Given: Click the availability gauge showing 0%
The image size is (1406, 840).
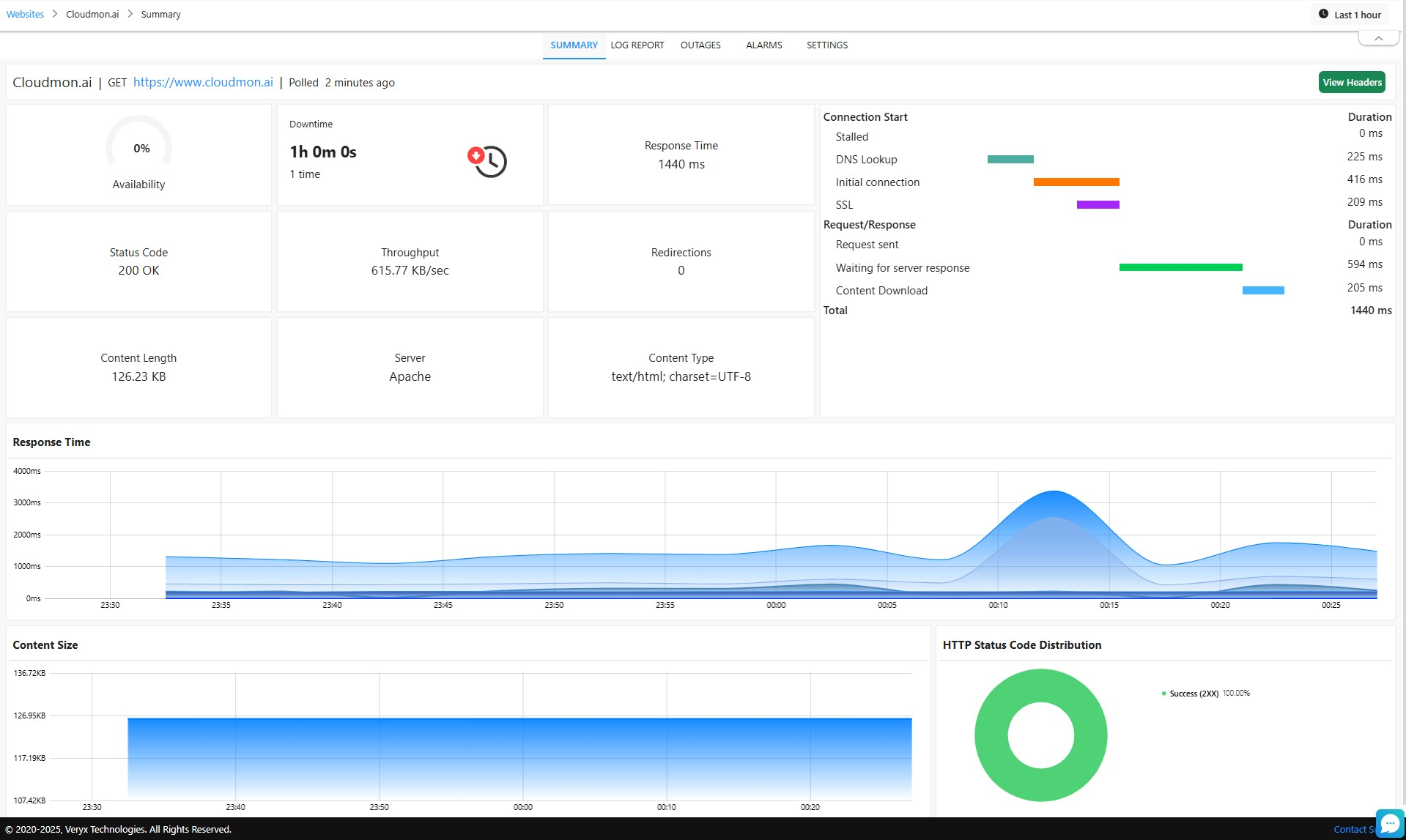Looking at the screenshot, I should coord(138,148).
